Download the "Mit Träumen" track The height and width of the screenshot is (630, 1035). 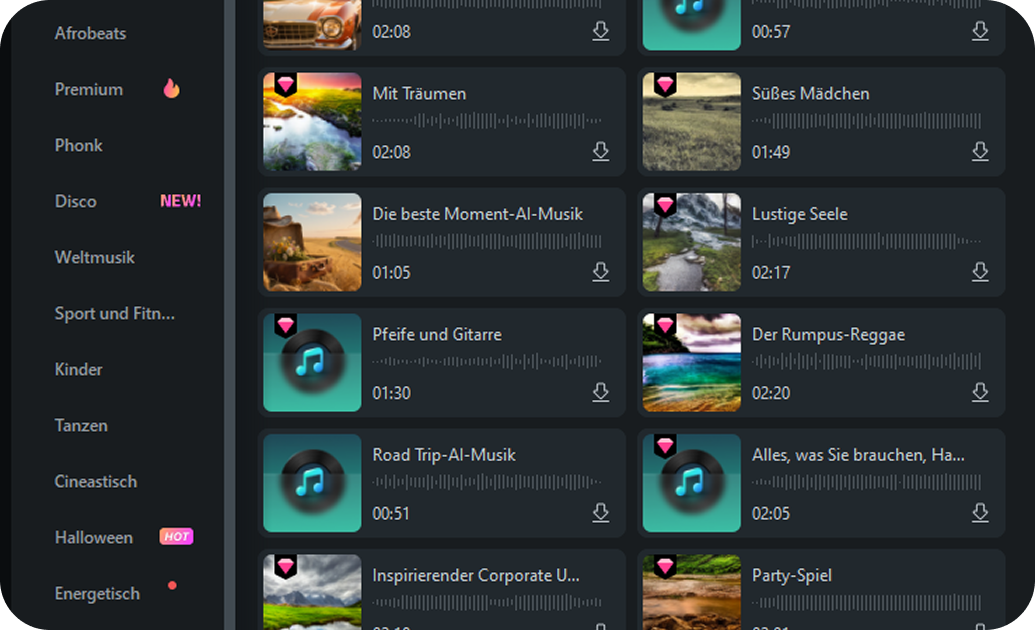(x=600, y=152)
